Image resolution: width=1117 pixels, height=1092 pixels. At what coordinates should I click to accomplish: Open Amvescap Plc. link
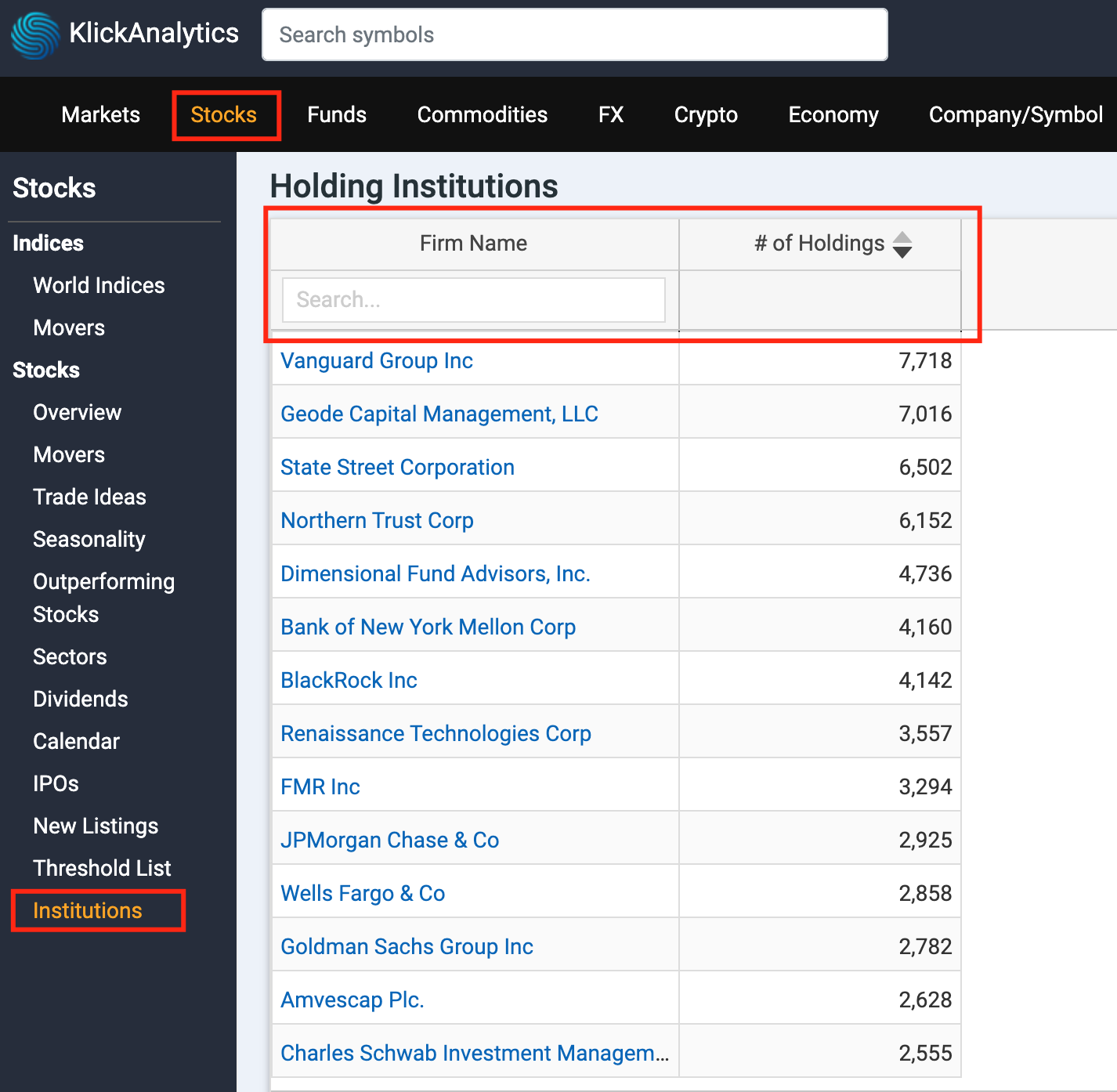point(352,1000)
